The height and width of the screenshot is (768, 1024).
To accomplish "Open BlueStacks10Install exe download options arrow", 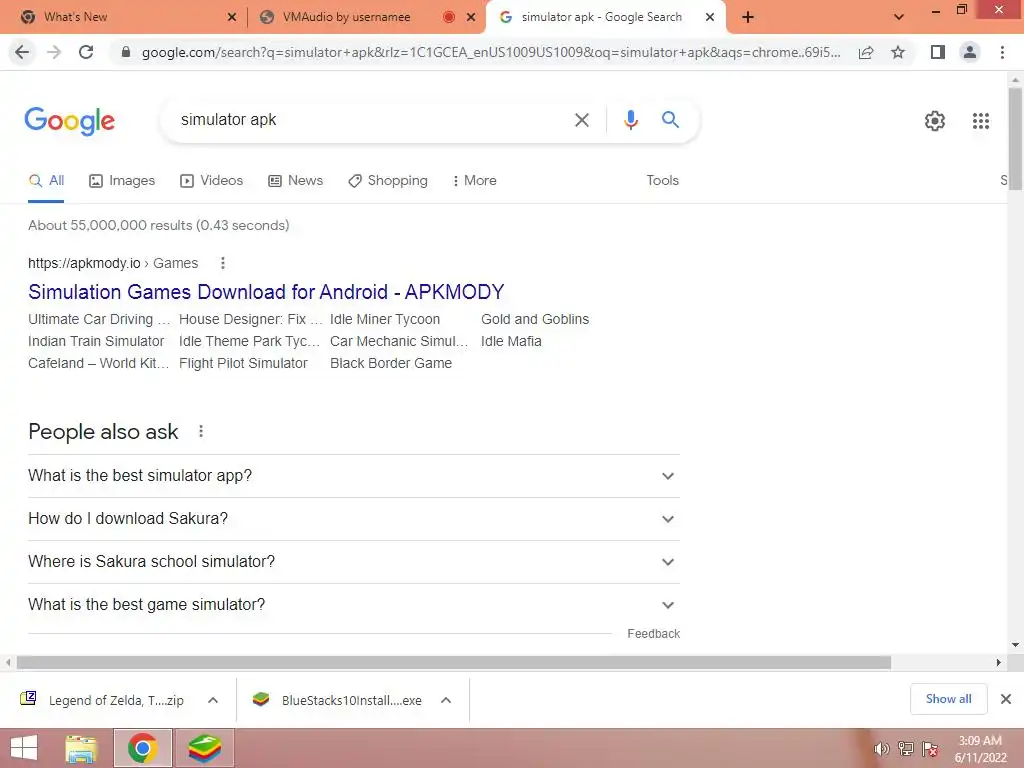I will coord(446,700).
